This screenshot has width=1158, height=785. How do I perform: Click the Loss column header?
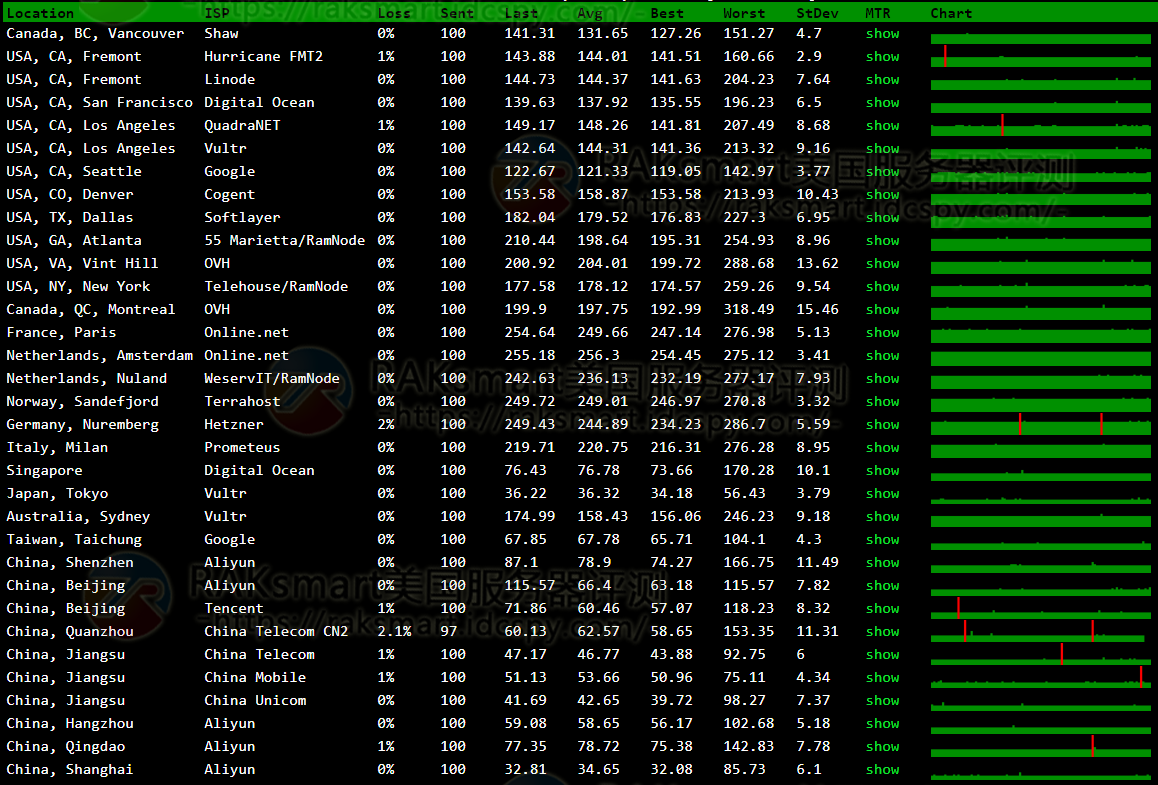coord(394,13)
